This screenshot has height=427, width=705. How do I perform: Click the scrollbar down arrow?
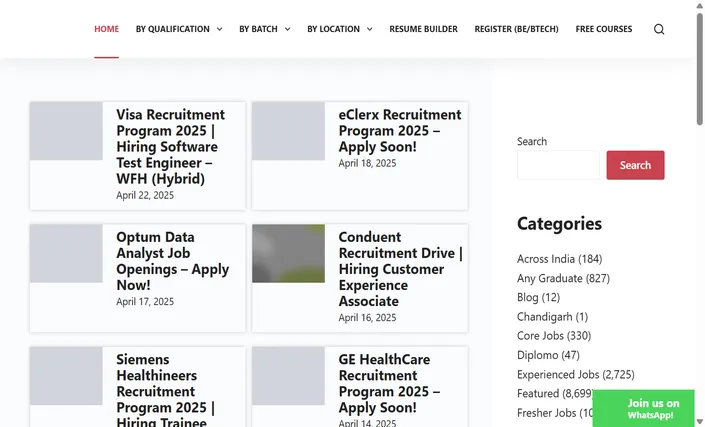click(x=700, y=421)
